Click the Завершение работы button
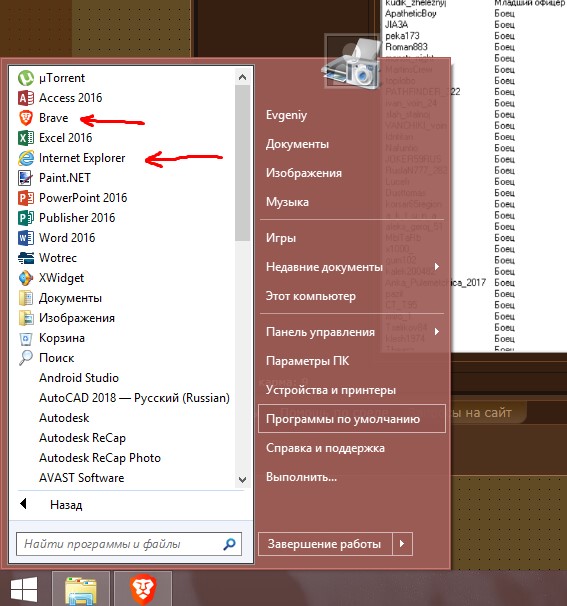567x606 pixels. [325, 544]
